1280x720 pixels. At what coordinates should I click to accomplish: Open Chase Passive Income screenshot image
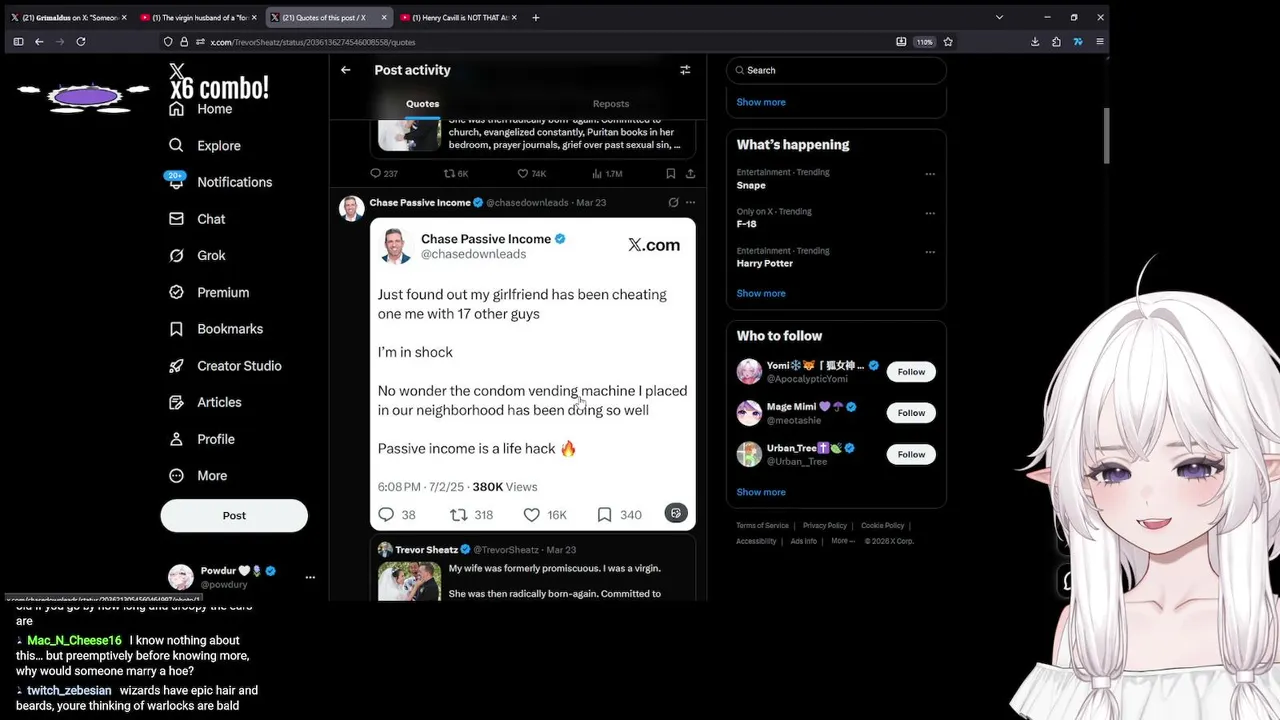(x=533, y=374)
